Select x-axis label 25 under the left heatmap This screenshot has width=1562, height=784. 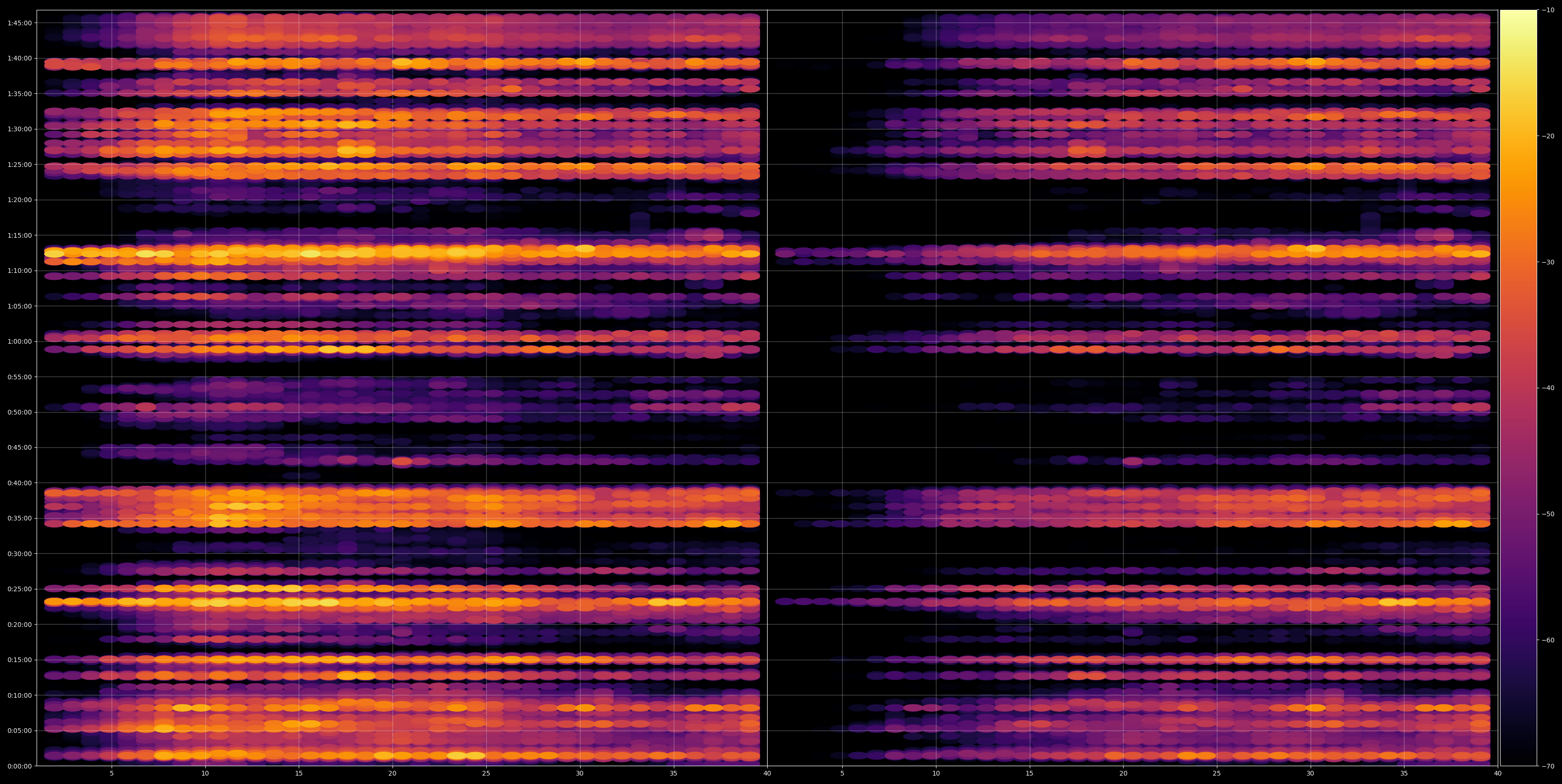point(486,773)
